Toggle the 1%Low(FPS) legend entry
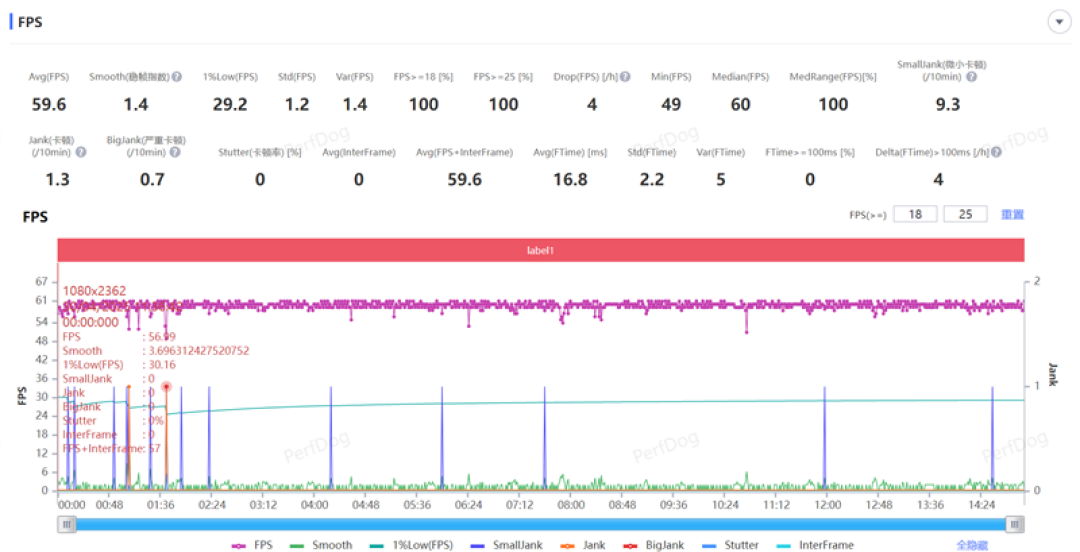1080x552 pixels. [411, 545]
